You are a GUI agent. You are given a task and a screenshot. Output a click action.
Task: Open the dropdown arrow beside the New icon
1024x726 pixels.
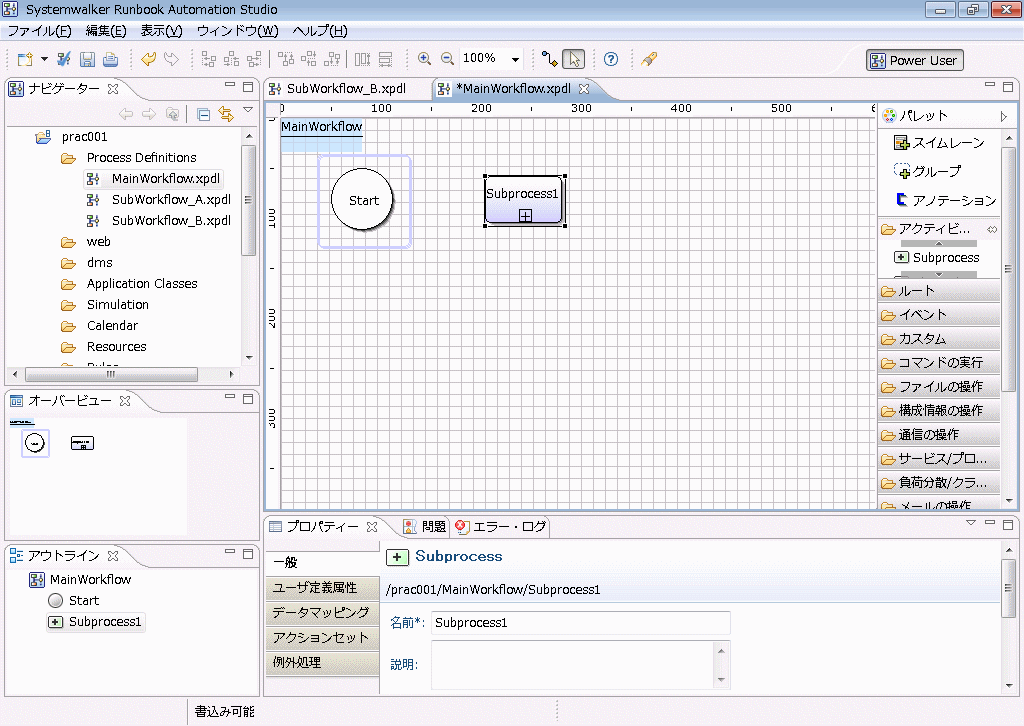pos(44,59)
